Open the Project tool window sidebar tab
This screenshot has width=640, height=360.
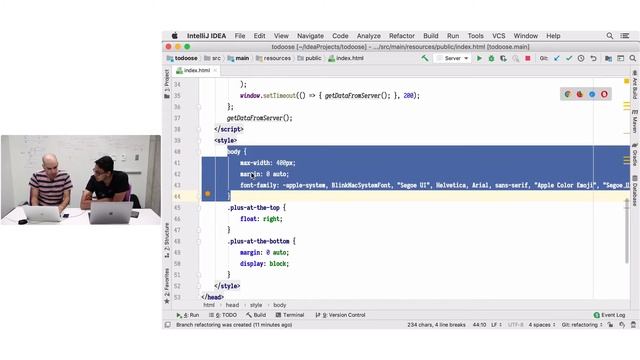coord(167,84)
